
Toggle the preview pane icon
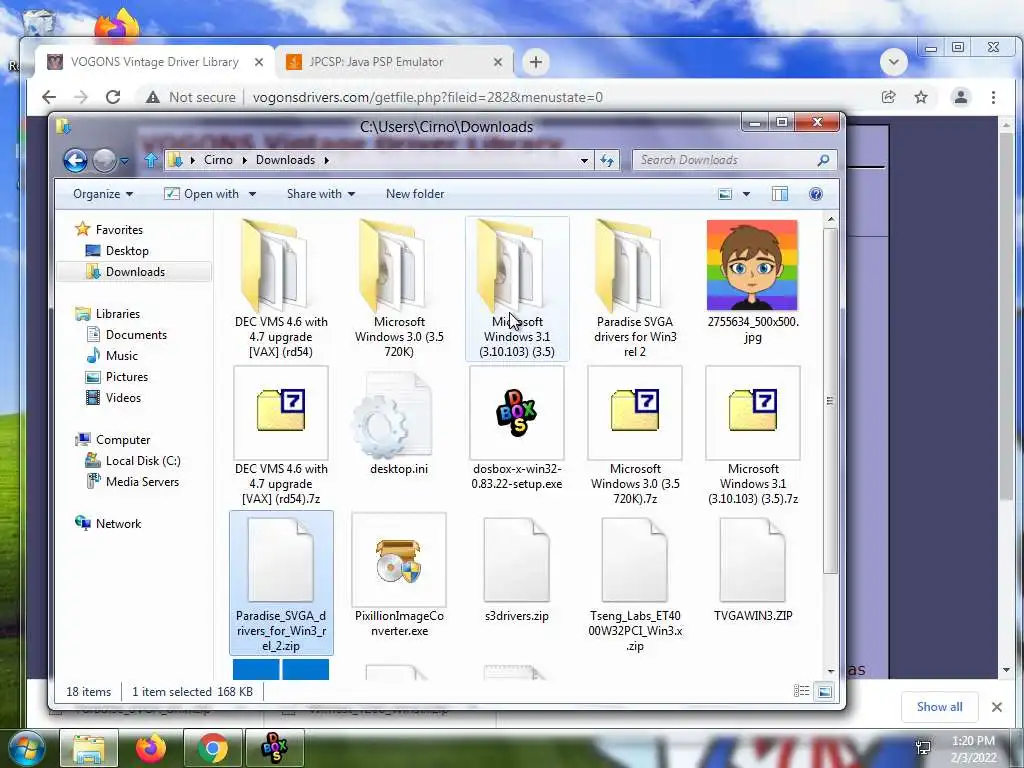click(780, 194)
